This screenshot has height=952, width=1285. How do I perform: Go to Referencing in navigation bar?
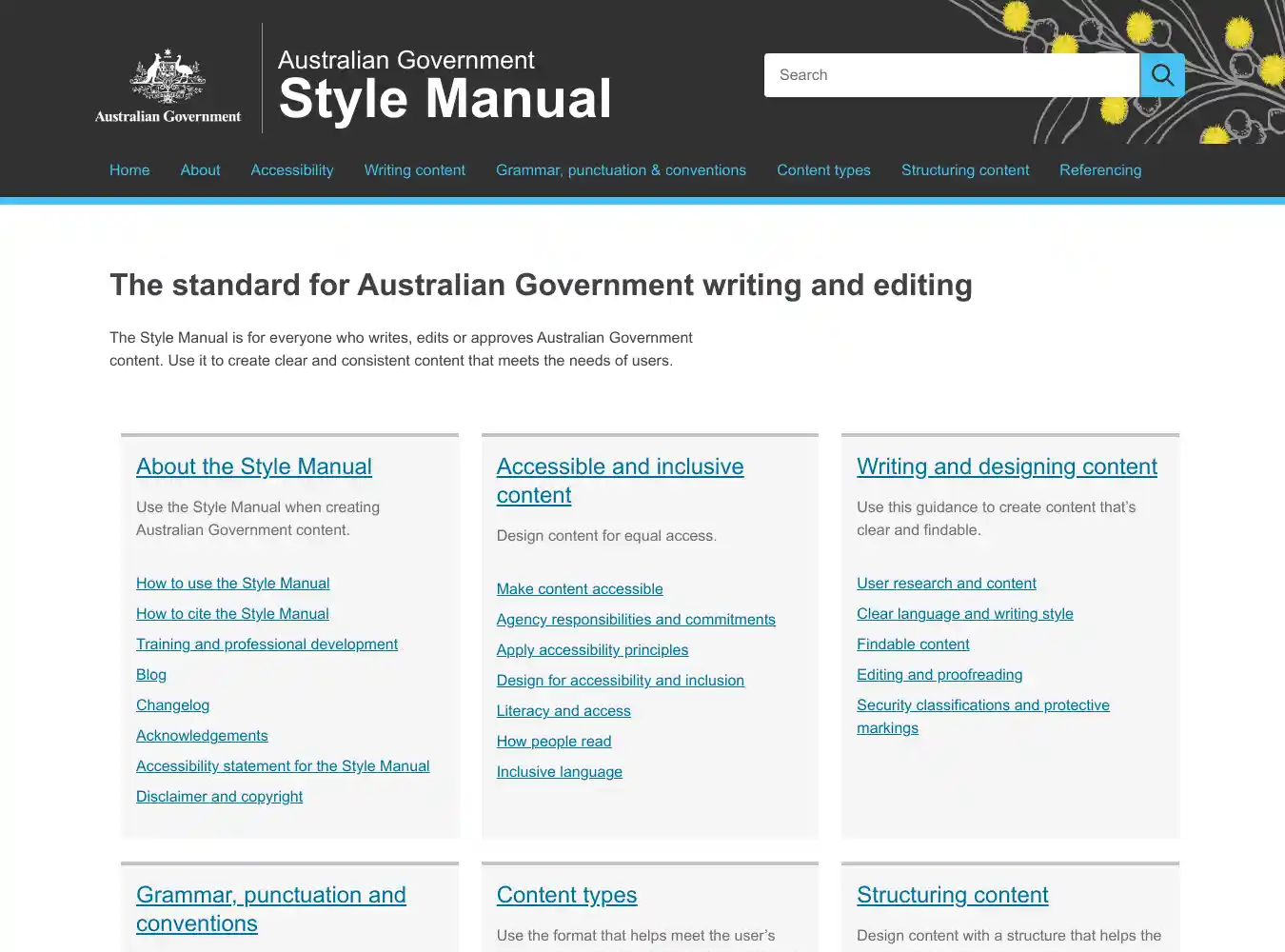point(1100,170)
